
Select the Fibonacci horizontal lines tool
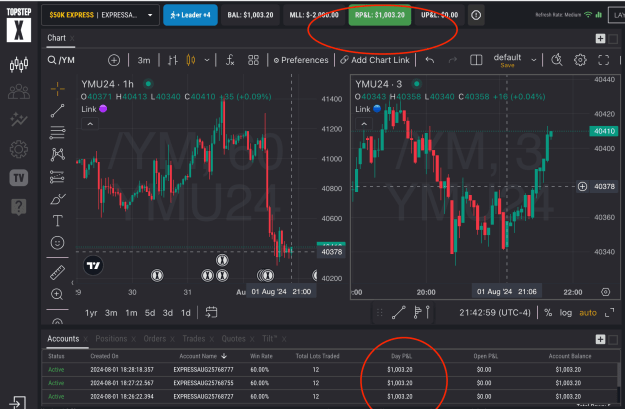tap(57, 133)
